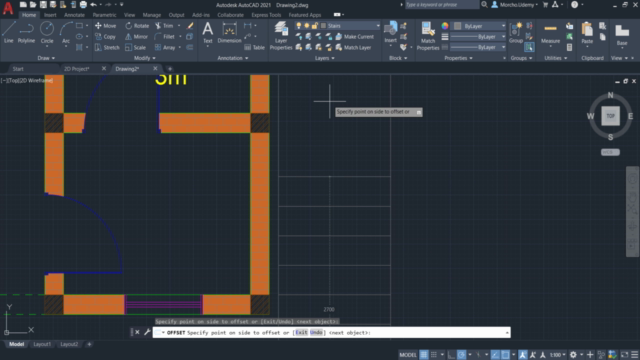Click the Plot printer icon
This screenshot has height=360, width=640.
click(x=83, y=4)
